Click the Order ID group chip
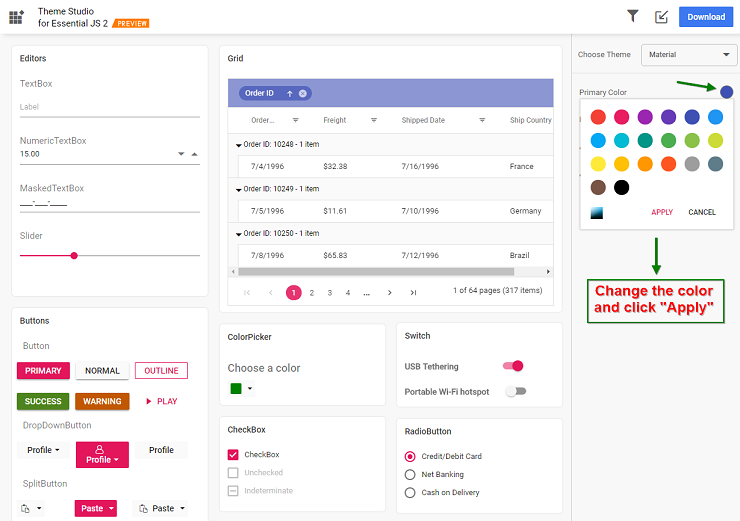This screenshot has height=521, width=740. (x=275, y=93)
